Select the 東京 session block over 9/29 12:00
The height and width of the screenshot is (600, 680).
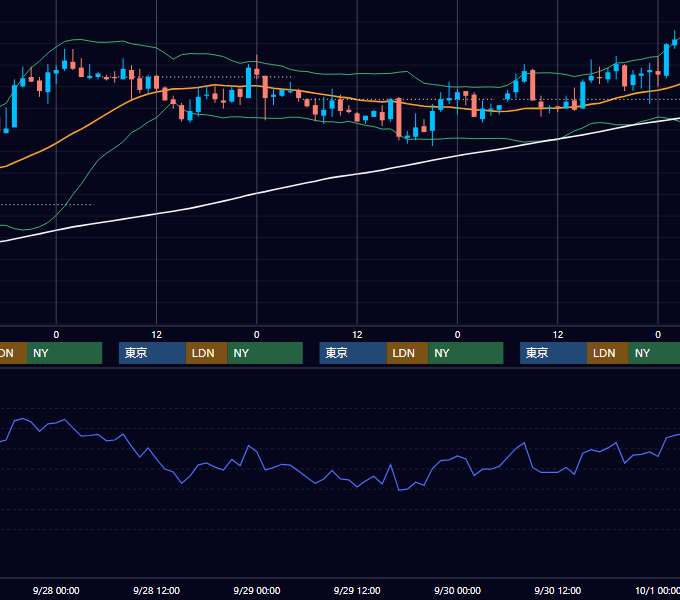(353, 353)
